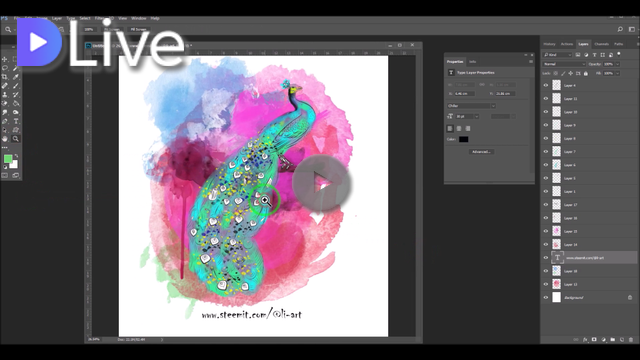Open the Select menu

tap(85, 18)
